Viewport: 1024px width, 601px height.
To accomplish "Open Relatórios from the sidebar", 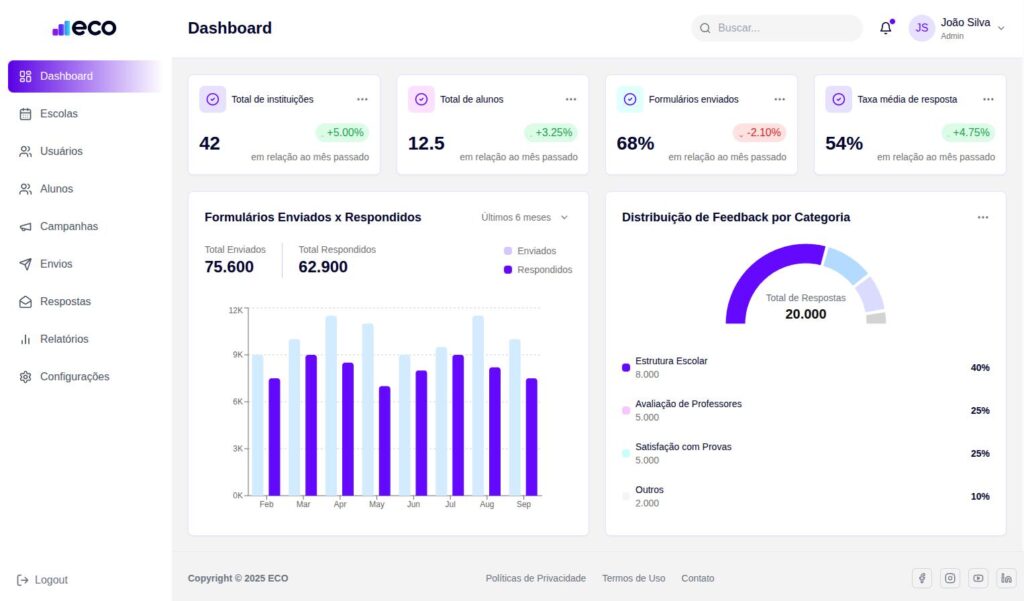I will coord(64,339).
